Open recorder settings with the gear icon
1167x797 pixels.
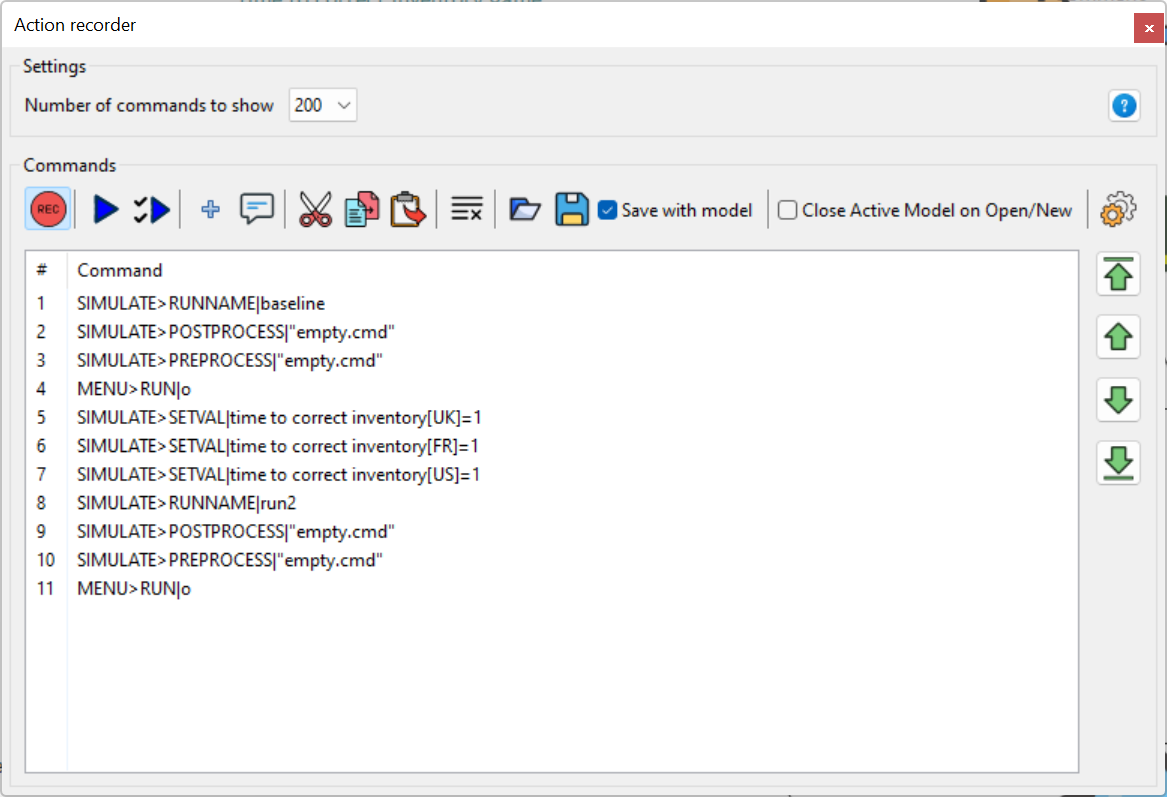[x=1118, y=208]
